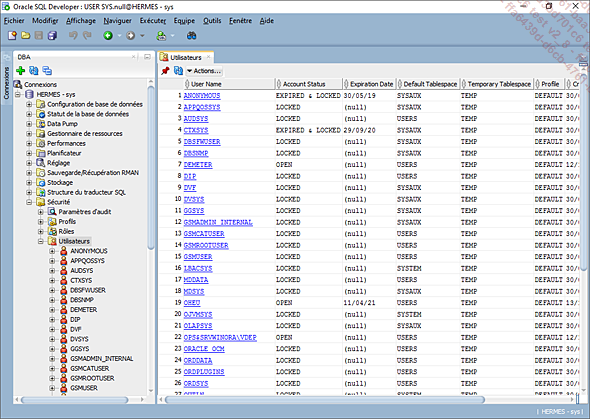Click the Réglage node icon
The image size is (590, 419).
click(41, 163)
